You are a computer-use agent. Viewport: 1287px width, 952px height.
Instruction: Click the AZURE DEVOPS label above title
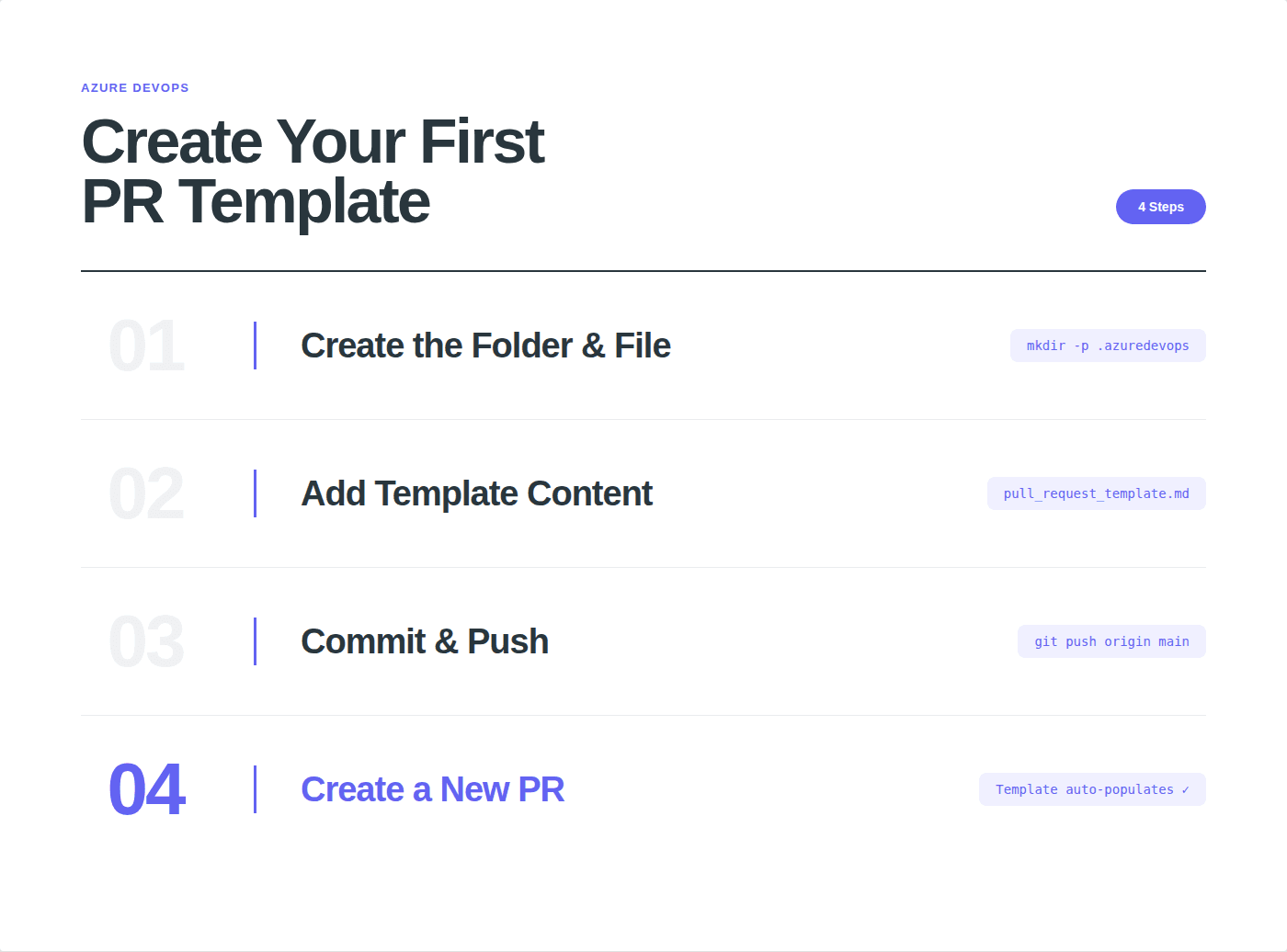(x=135, y=88)
